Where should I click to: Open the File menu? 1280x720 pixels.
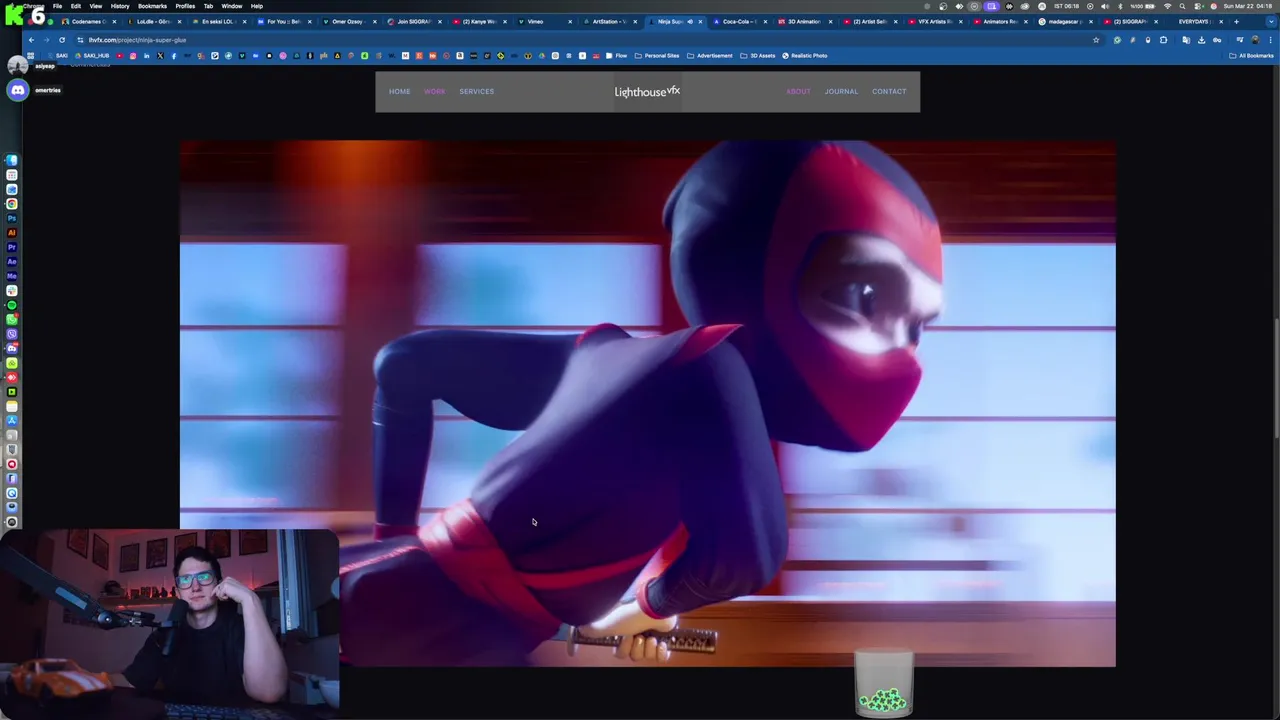[57, 6]
